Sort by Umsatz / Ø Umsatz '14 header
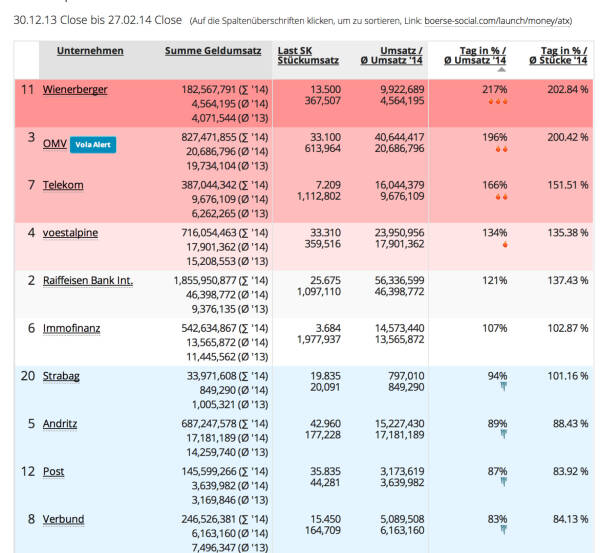Screen dimensions: 600x553 pos(391,55)
